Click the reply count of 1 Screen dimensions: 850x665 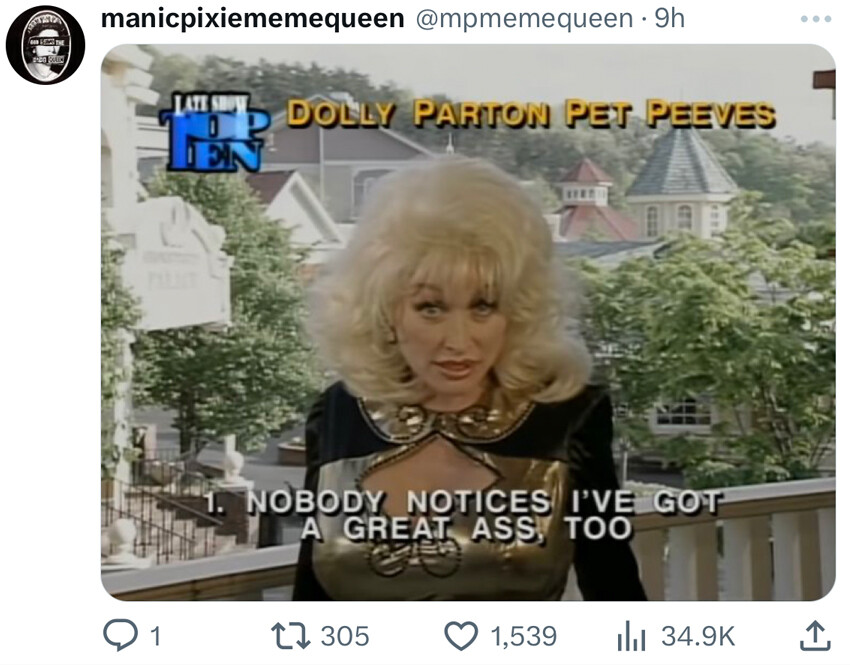(155, 636)
